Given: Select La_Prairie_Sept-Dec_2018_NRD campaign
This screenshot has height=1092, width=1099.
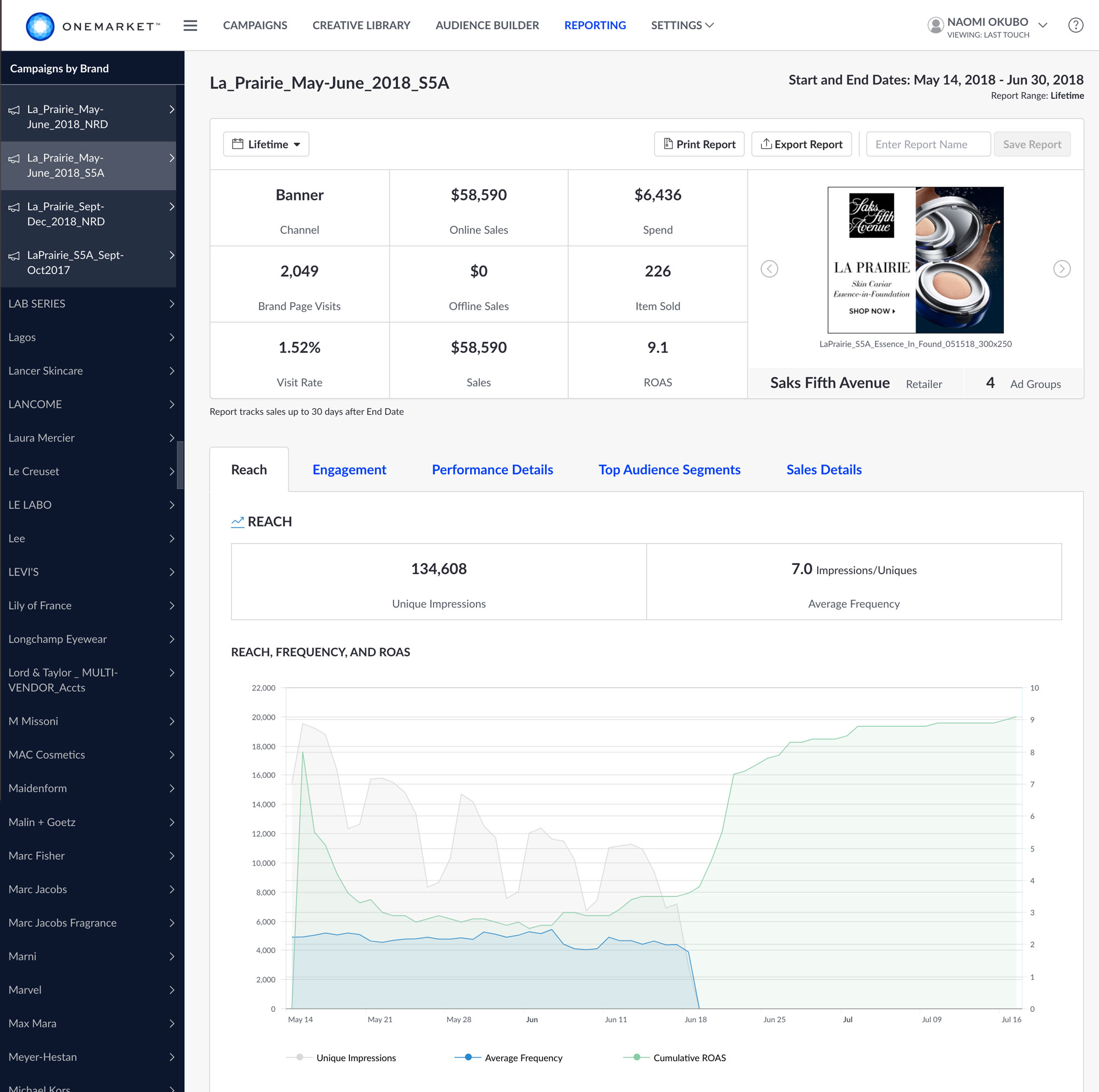Looking at the screenshot, I should coord(88,214).
